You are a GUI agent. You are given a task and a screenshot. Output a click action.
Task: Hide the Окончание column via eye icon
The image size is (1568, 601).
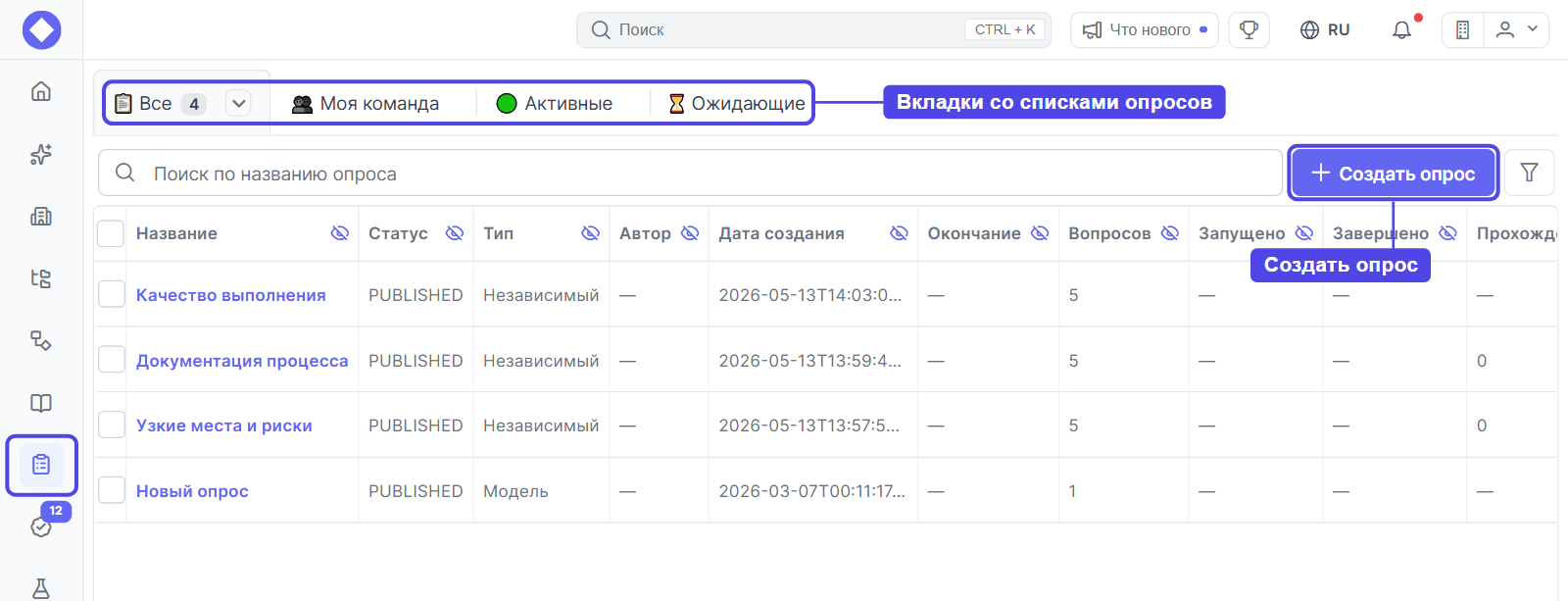(x=1040, y=233)
